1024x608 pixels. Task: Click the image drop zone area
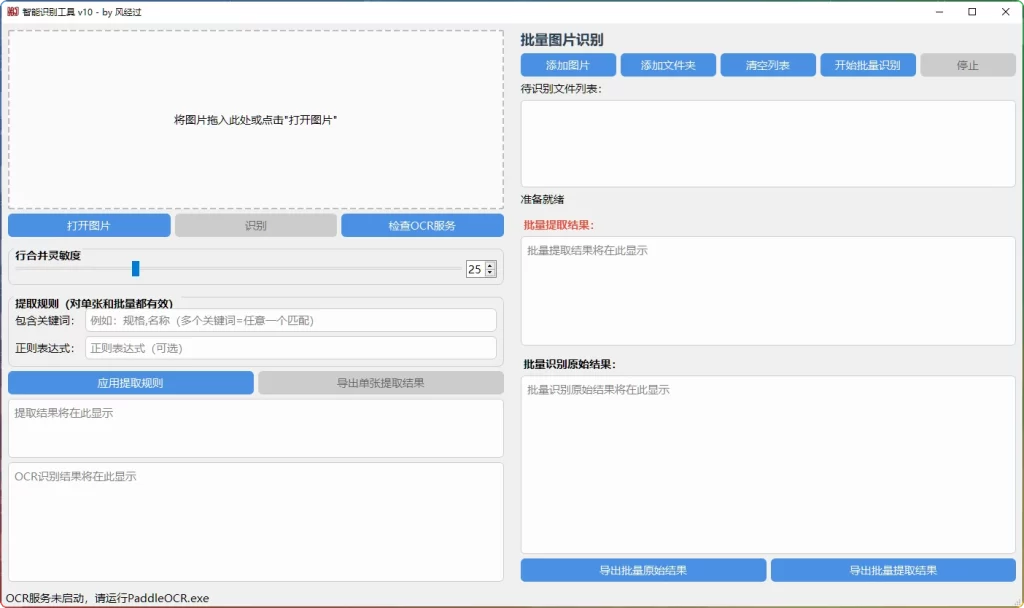(x=256, y=119)
